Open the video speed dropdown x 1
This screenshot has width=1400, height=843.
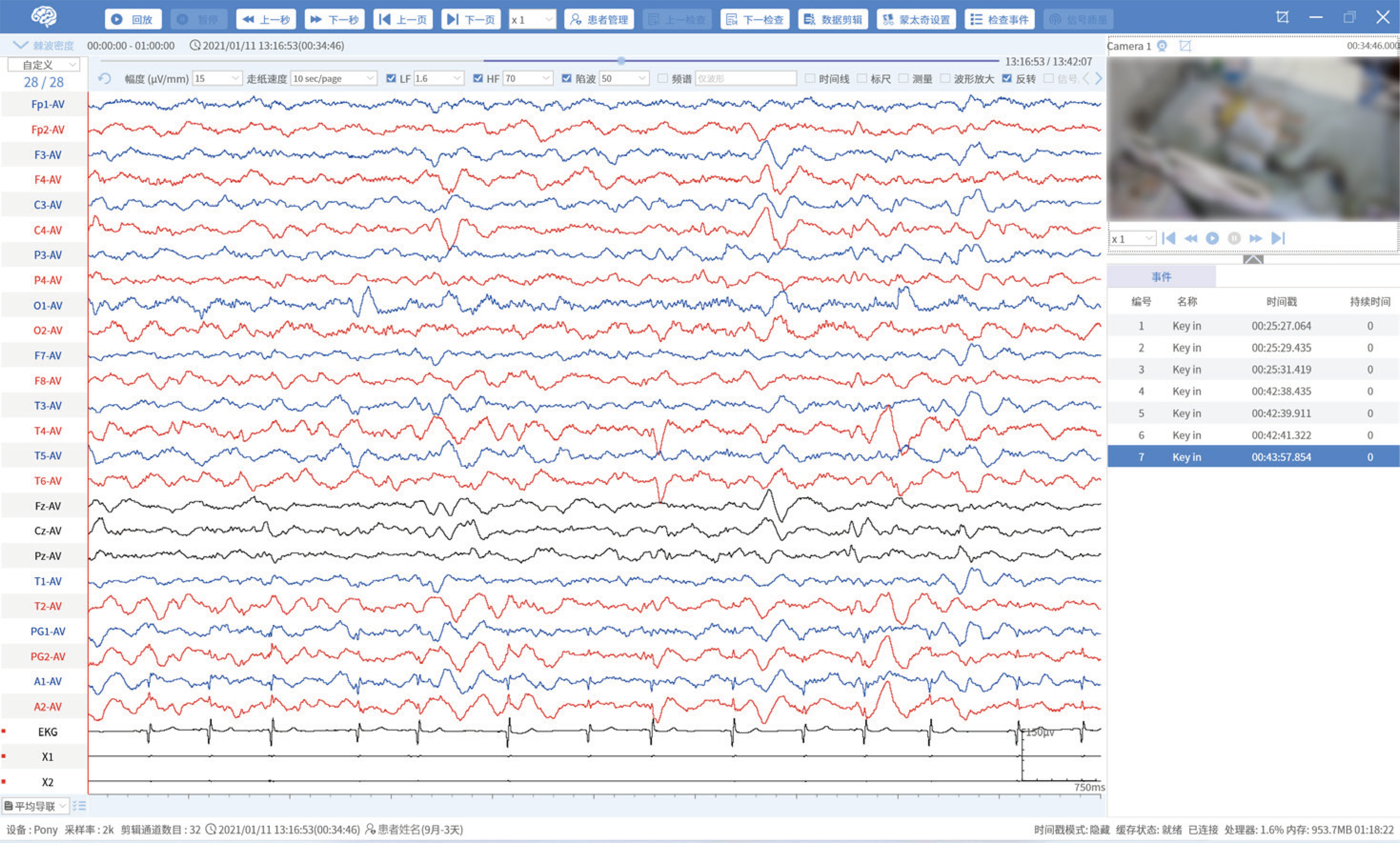(1133, 239)
